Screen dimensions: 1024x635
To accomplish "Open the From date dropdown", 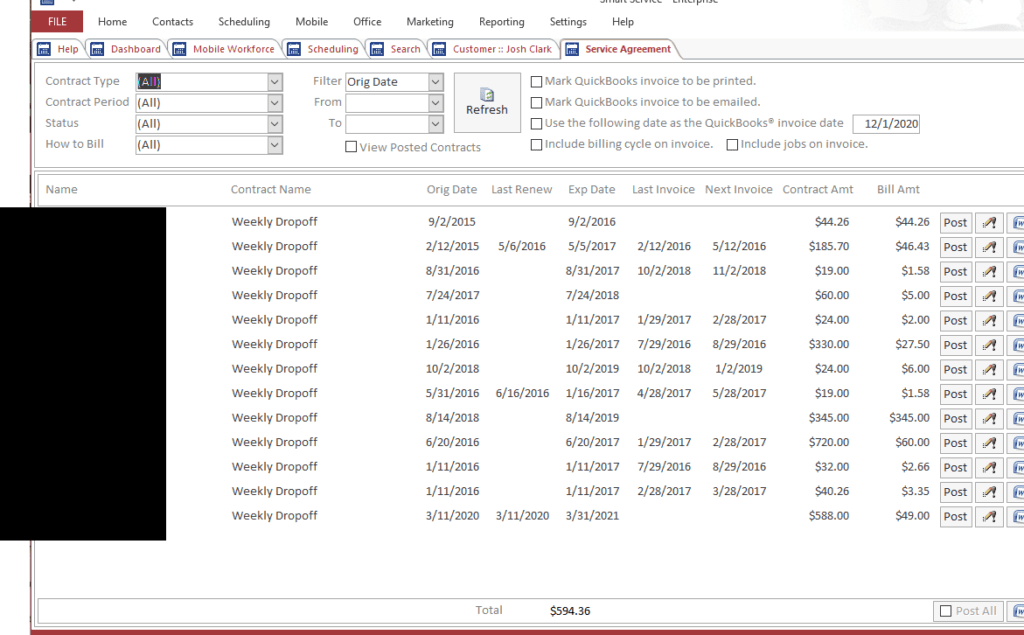I will [436, 103].
